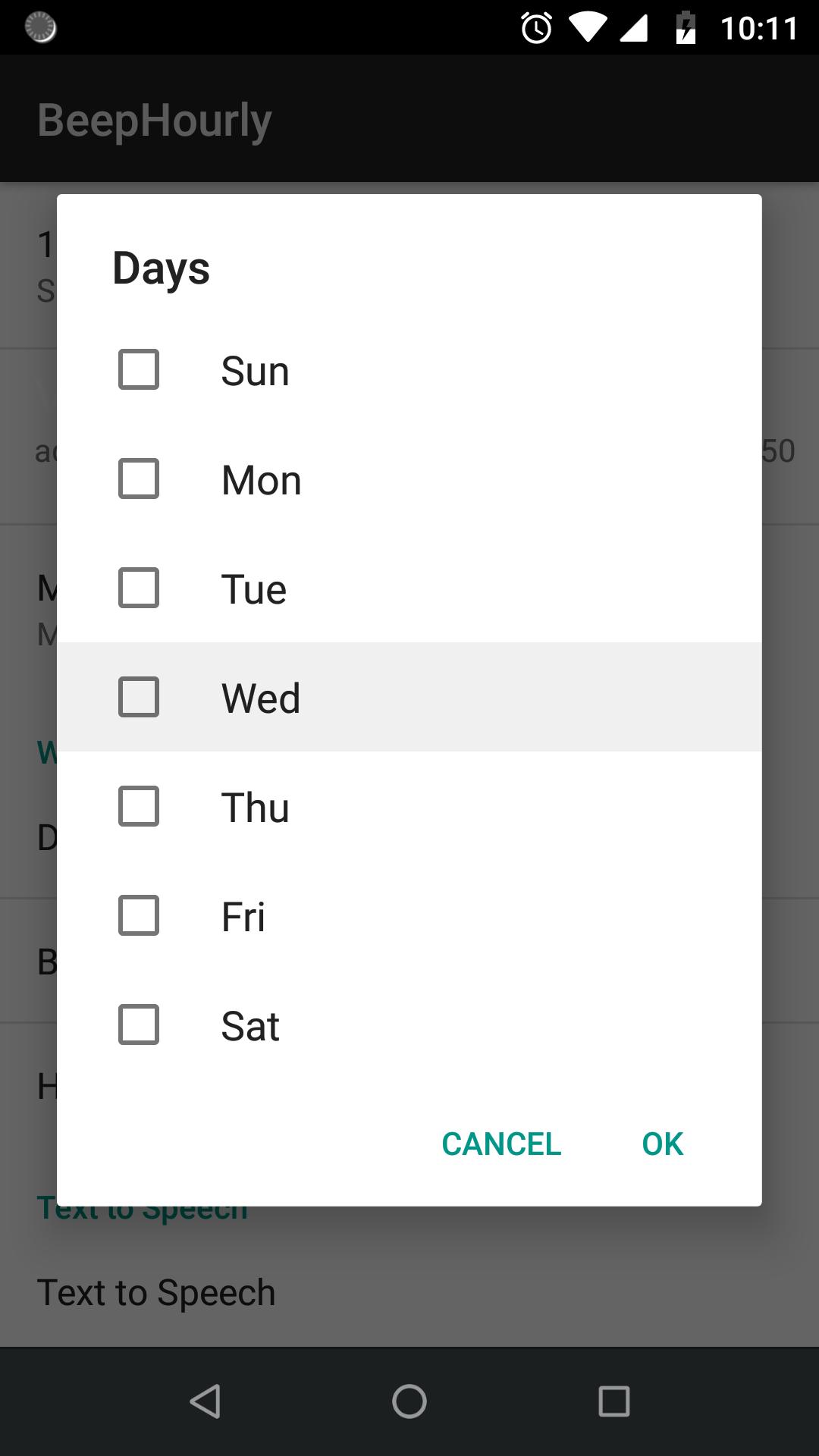Open recent apps square icon
Viewport: 819px width, 1456px height.
(x=614, y=1401)
